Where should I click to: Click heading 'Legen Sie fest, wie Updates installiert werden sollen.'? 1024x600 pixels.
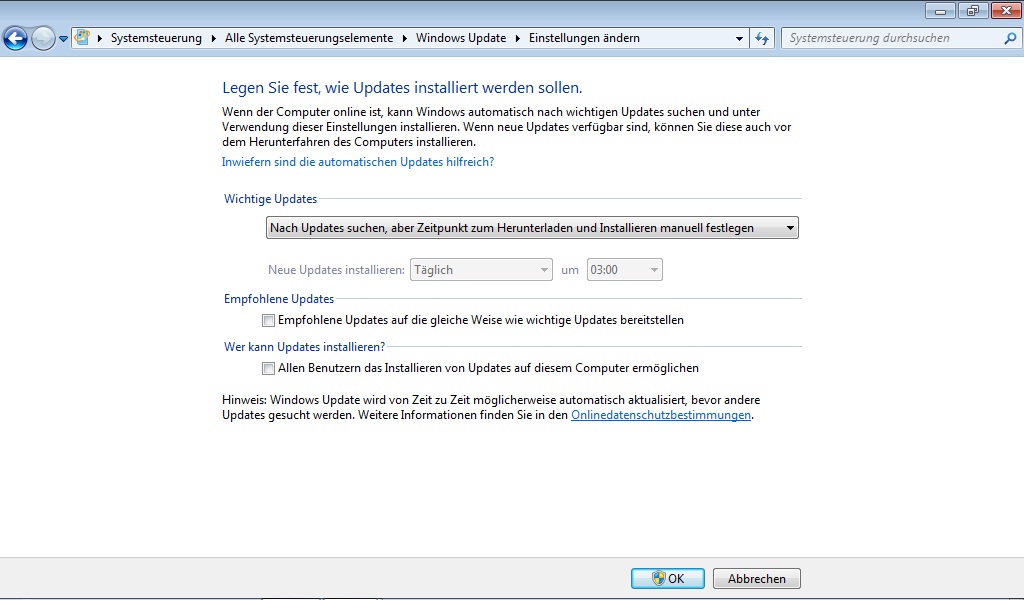(402, 87)
